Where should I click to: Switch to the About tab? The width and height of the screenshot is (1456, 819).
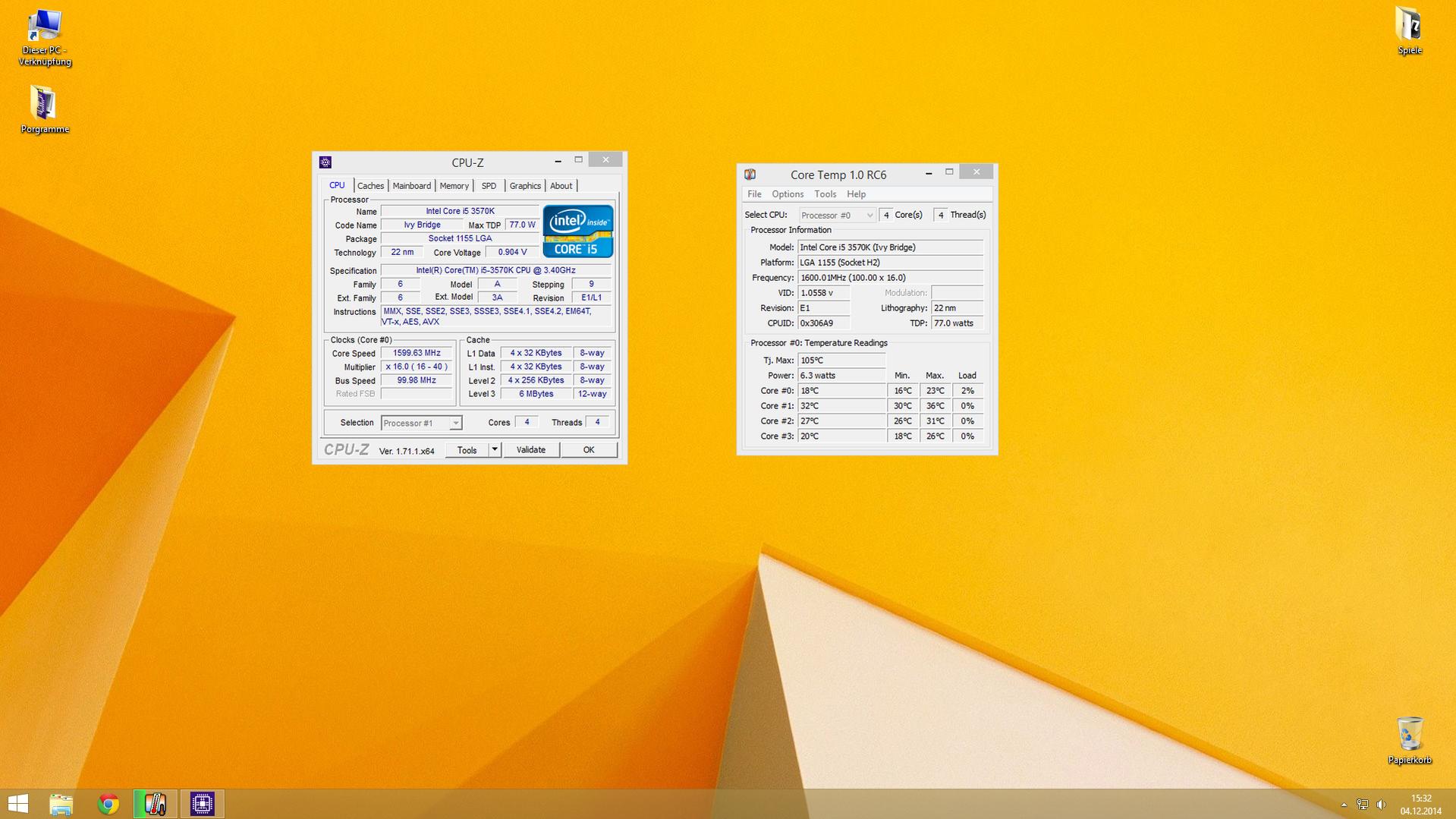click(561, 186)
